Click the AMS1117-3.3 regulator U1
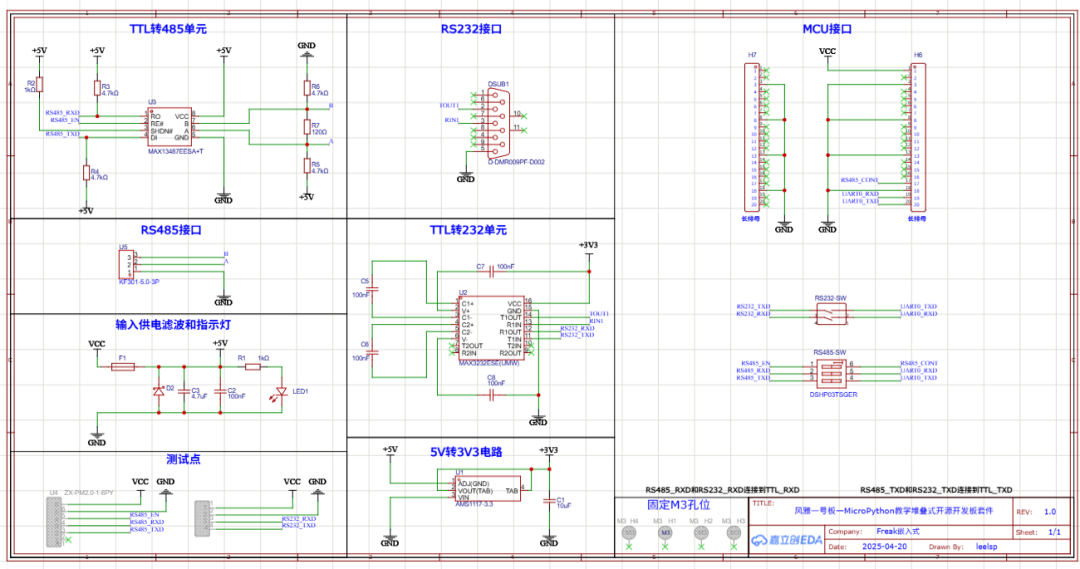The image size is (1080, 569). [x=487, y=487]
